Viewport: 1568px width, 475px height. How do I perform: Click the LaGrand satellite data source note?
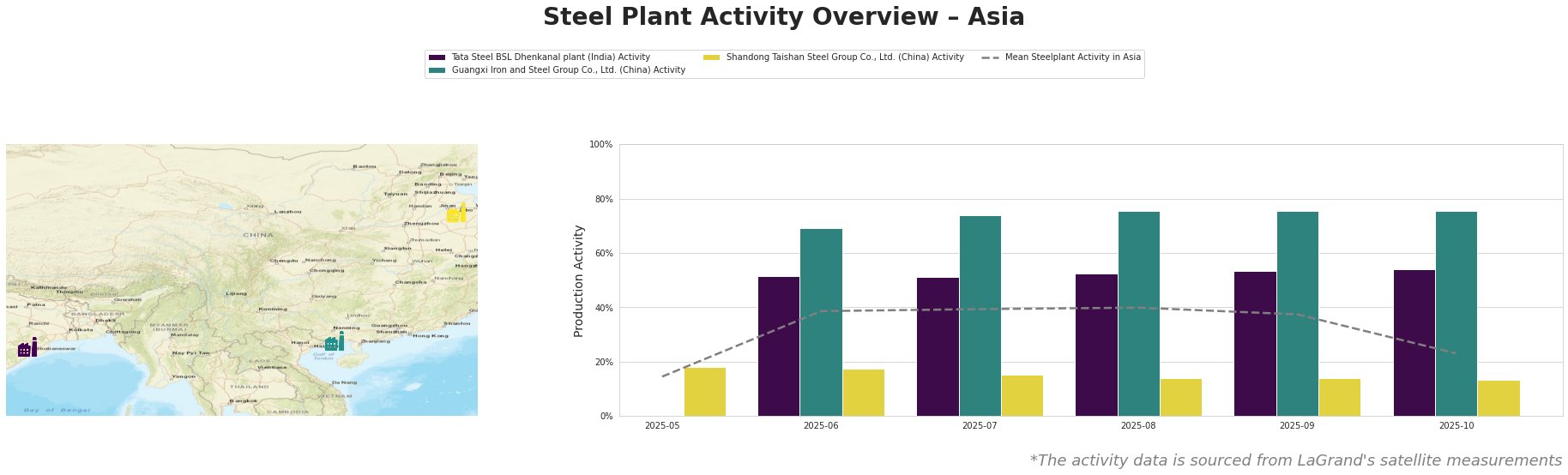pyautogui.click(x=1294, y=460)
